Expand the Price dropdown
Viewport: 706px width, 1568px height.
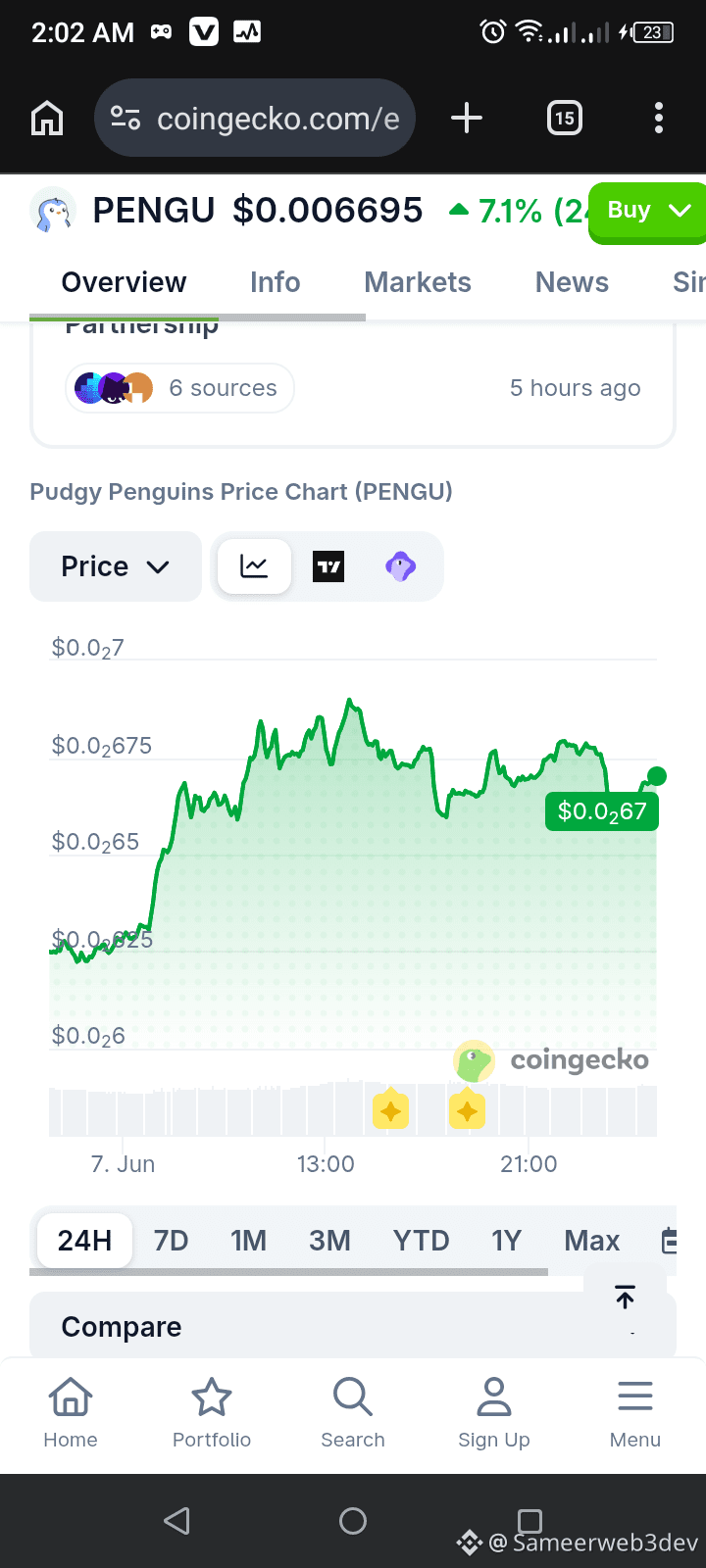116,566
